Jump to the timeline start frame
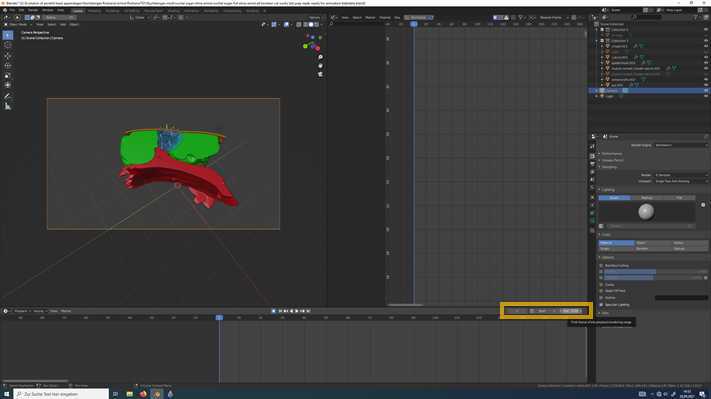 (280, 311)
